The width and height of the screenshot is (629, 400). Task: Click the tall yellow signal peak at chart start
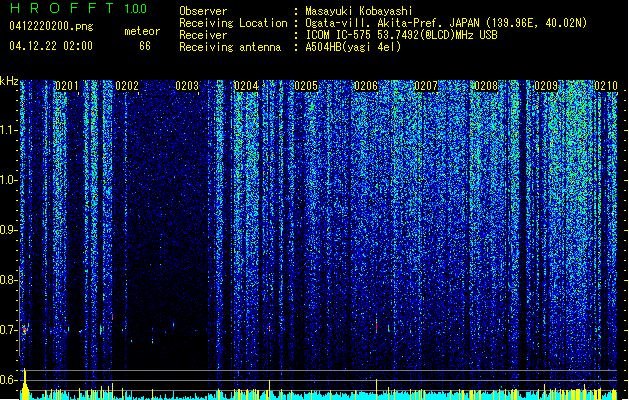(x=25, y=384)
